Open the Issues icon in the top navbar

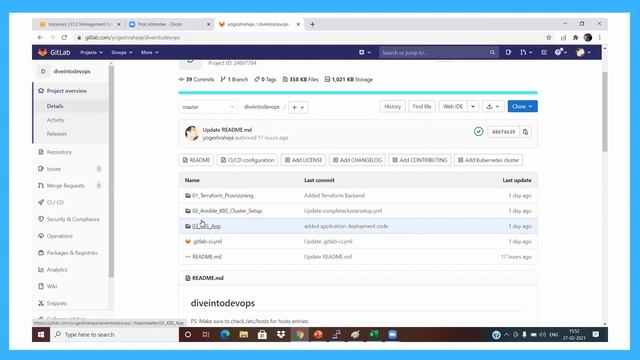point(508,52)
